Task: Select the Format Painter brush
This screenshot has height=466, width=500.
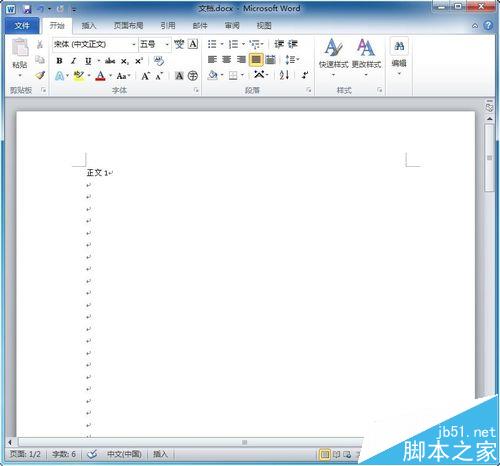Action: pos(40,75)
